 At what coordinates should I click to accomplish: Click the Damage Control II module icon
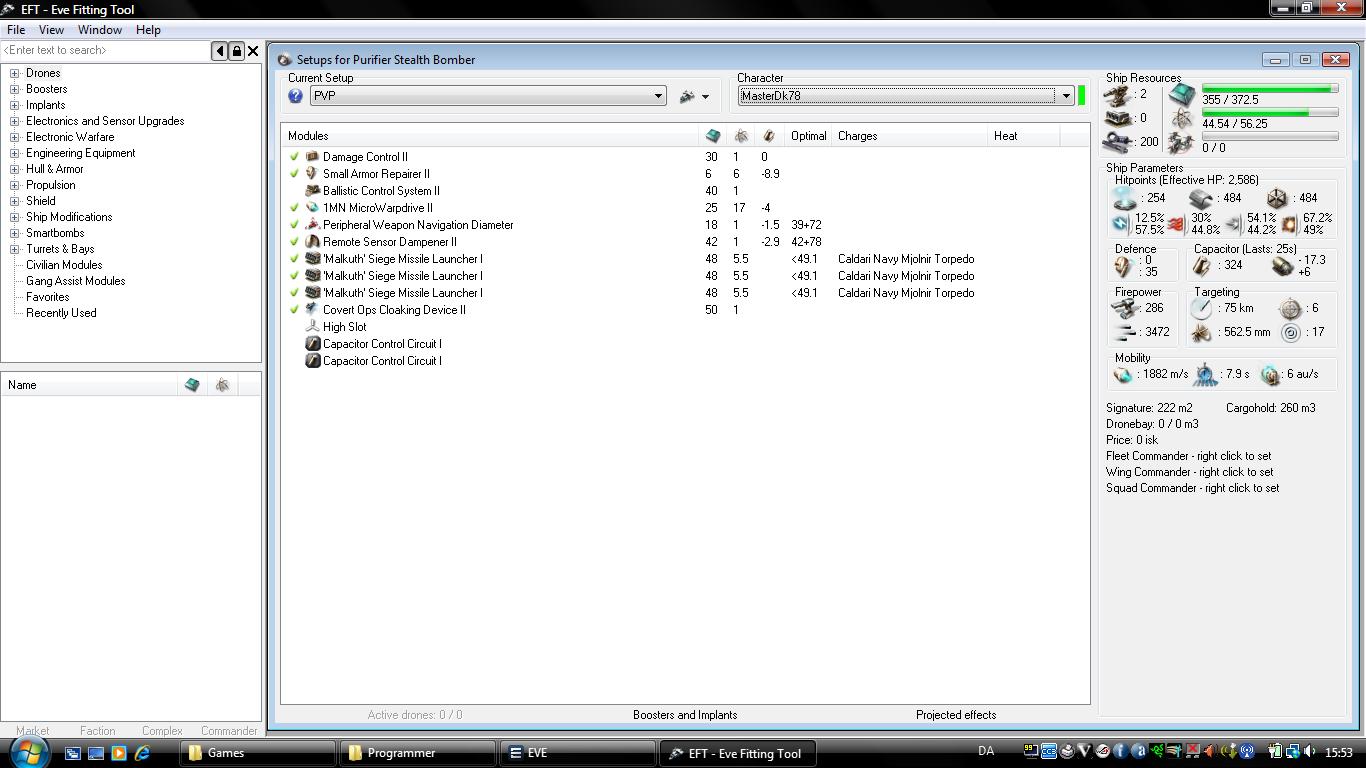tap(312, 157)
